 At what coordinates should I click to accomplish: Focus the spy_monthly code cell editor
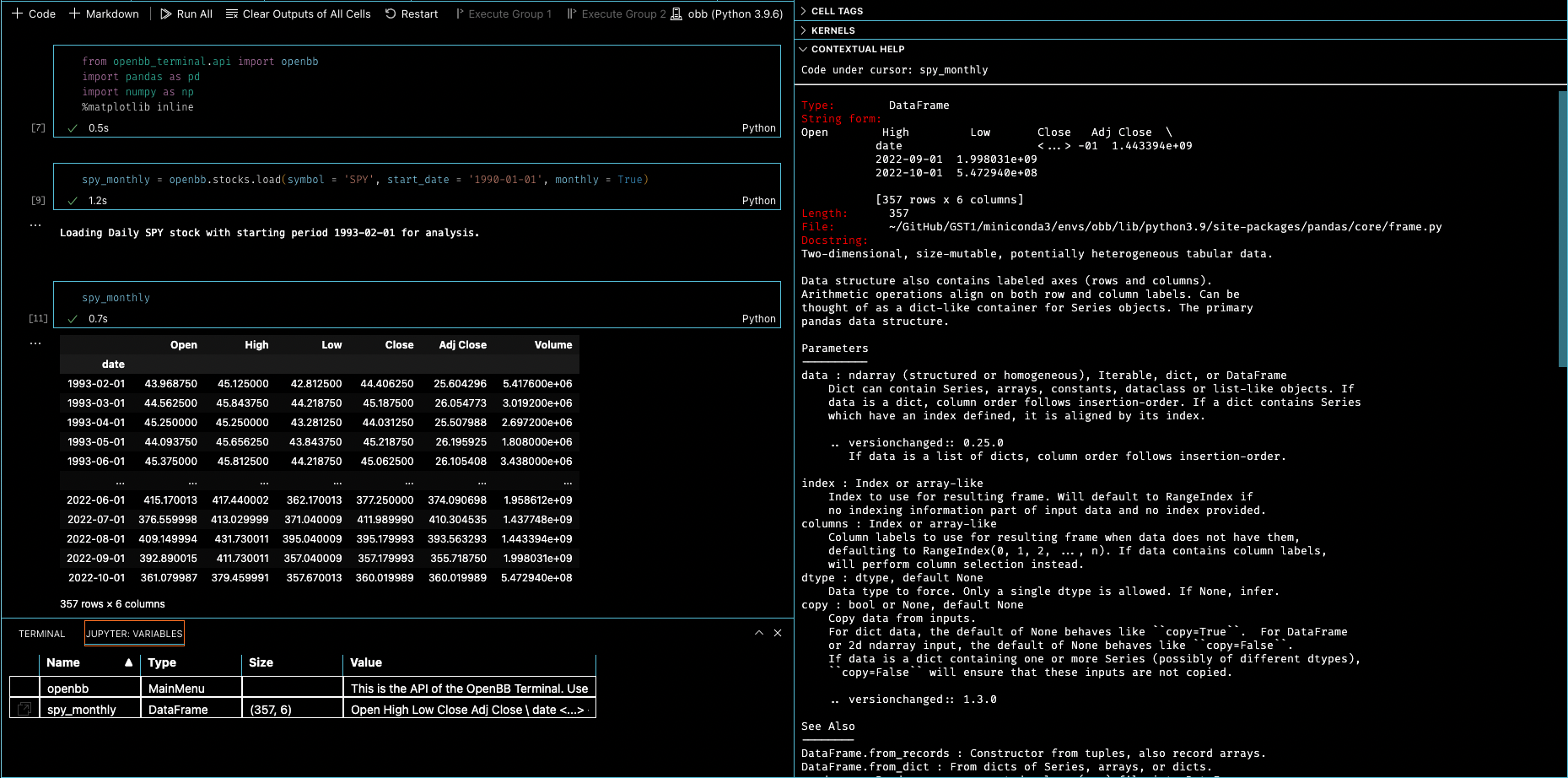(417, 298)
